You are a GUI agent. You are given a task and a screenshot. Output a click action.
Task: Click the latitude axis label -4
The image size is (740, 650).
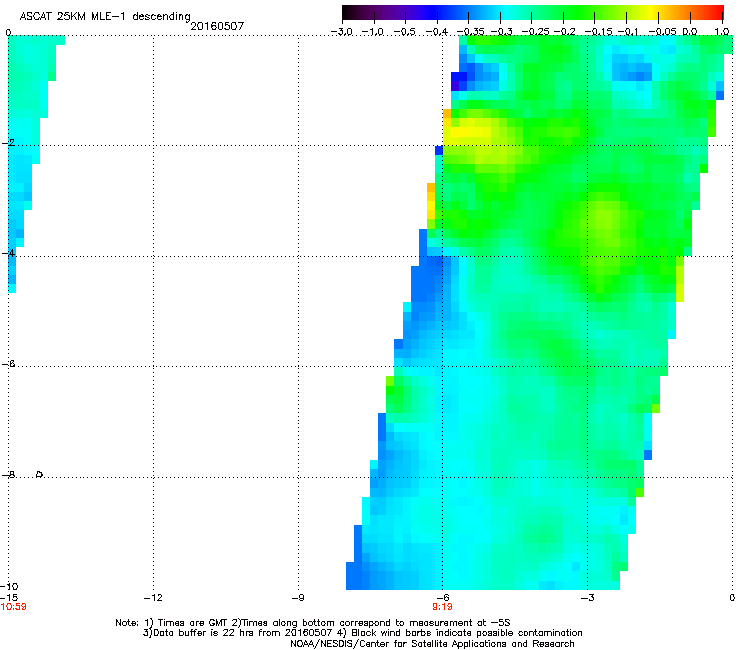[9, 253]
